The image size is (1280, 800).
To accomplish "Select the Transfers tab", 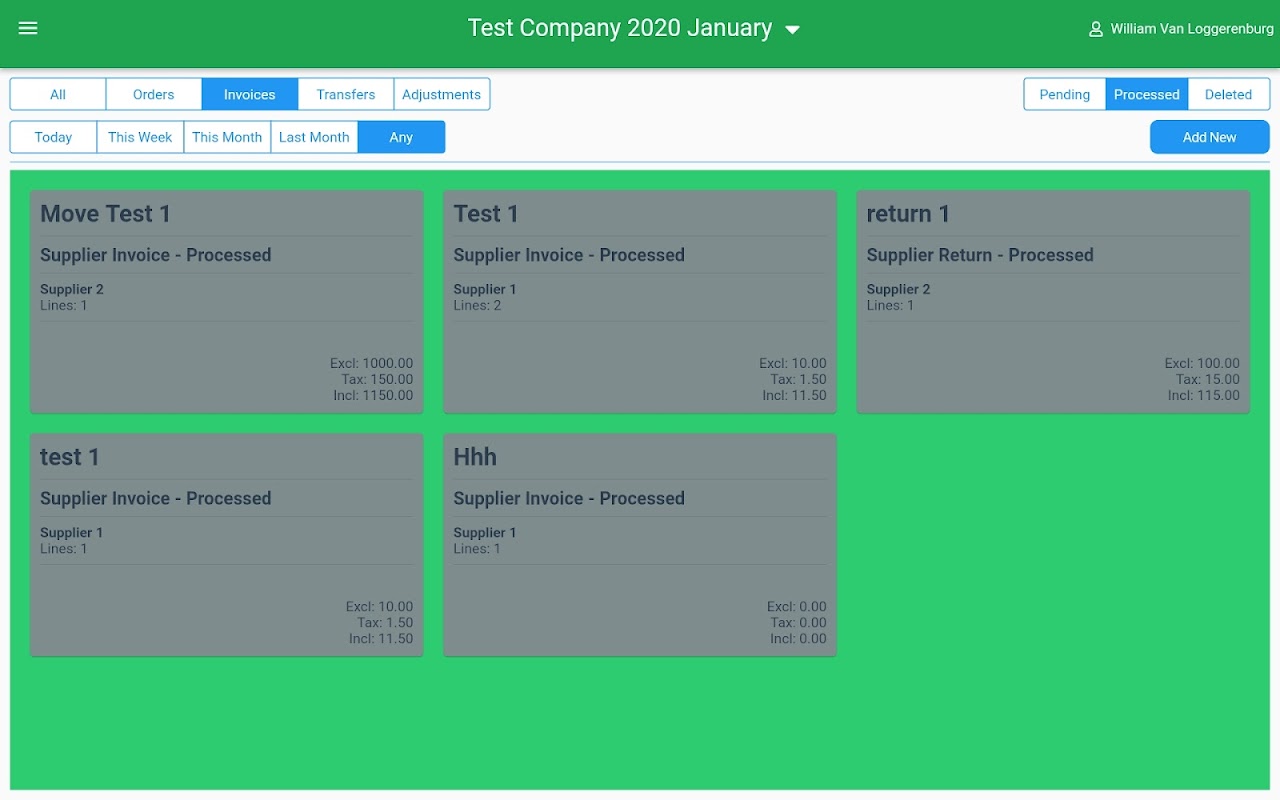I will (346, 94).
